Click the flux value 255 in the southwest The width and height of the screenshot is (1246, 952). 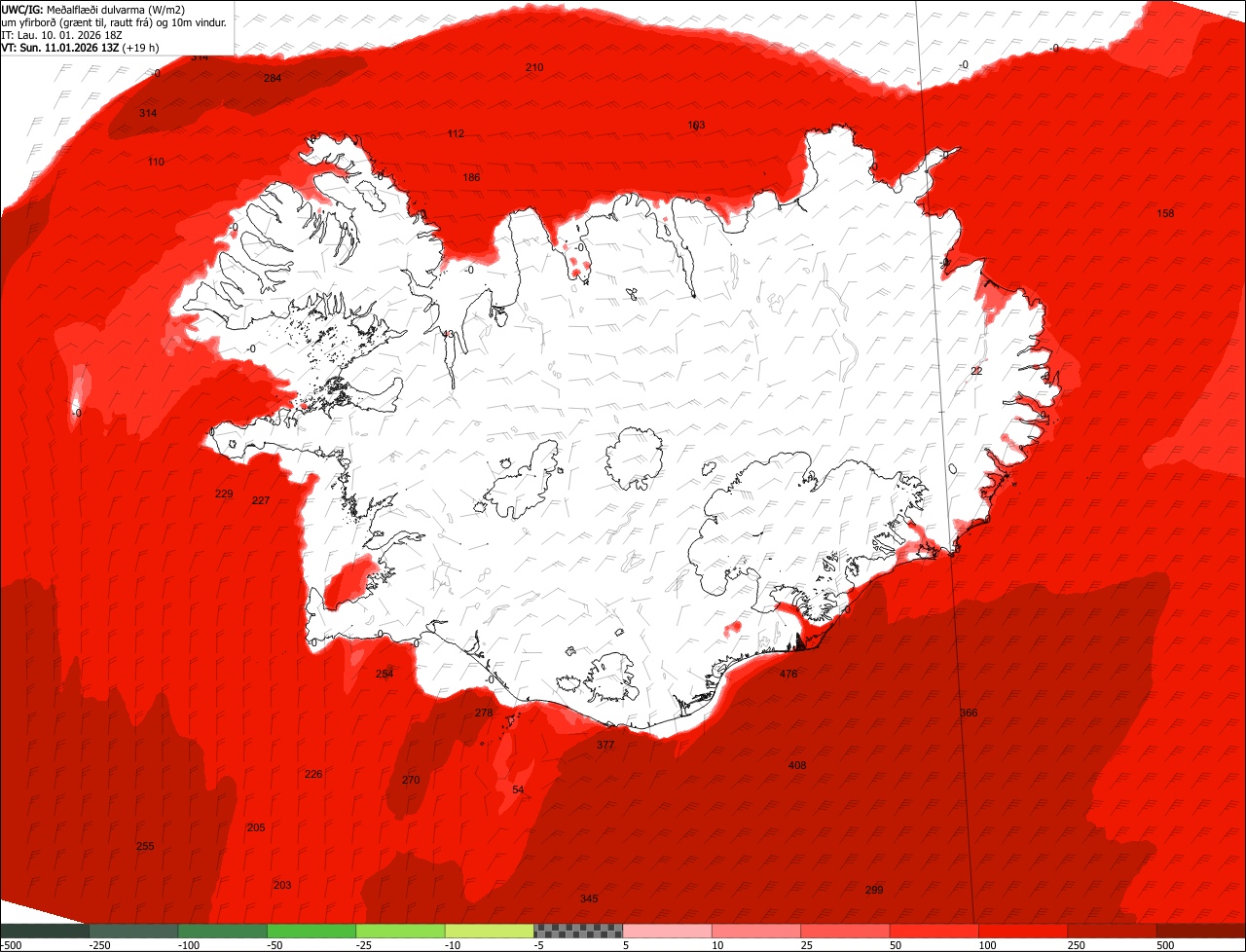(x=145, y=846)
